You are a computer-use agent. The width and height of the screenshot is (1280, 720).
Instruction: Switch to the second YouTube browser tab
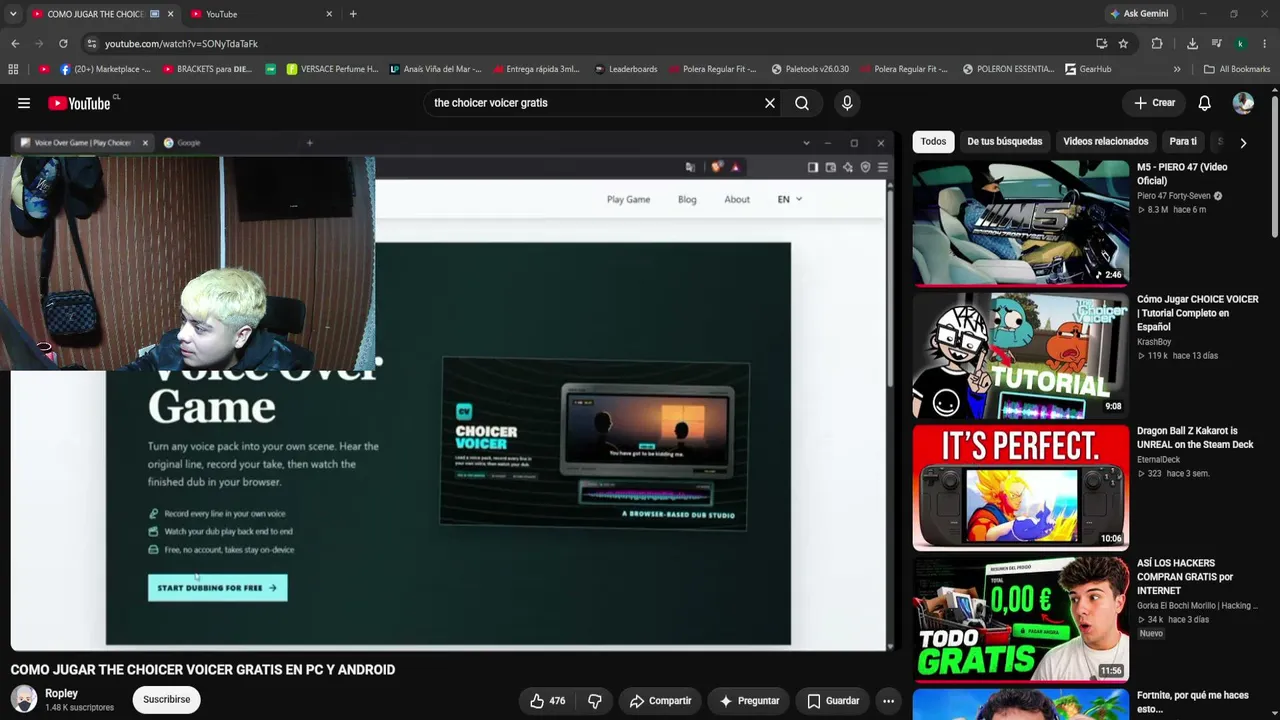pos(261,14)
